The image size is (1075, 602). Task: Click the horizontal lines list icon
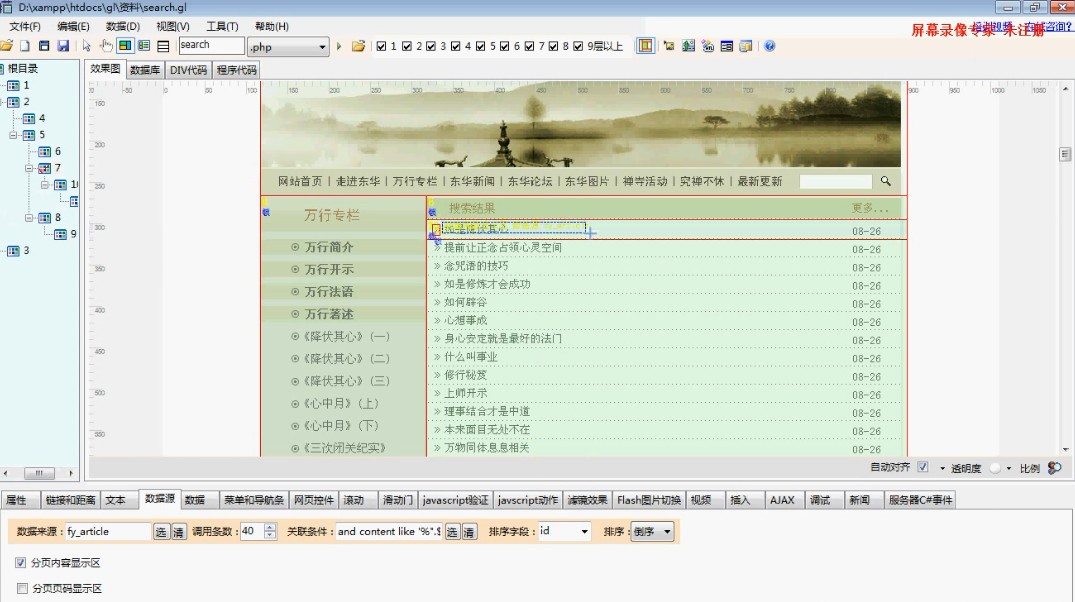pyautogui.click(x=163, y=46)
